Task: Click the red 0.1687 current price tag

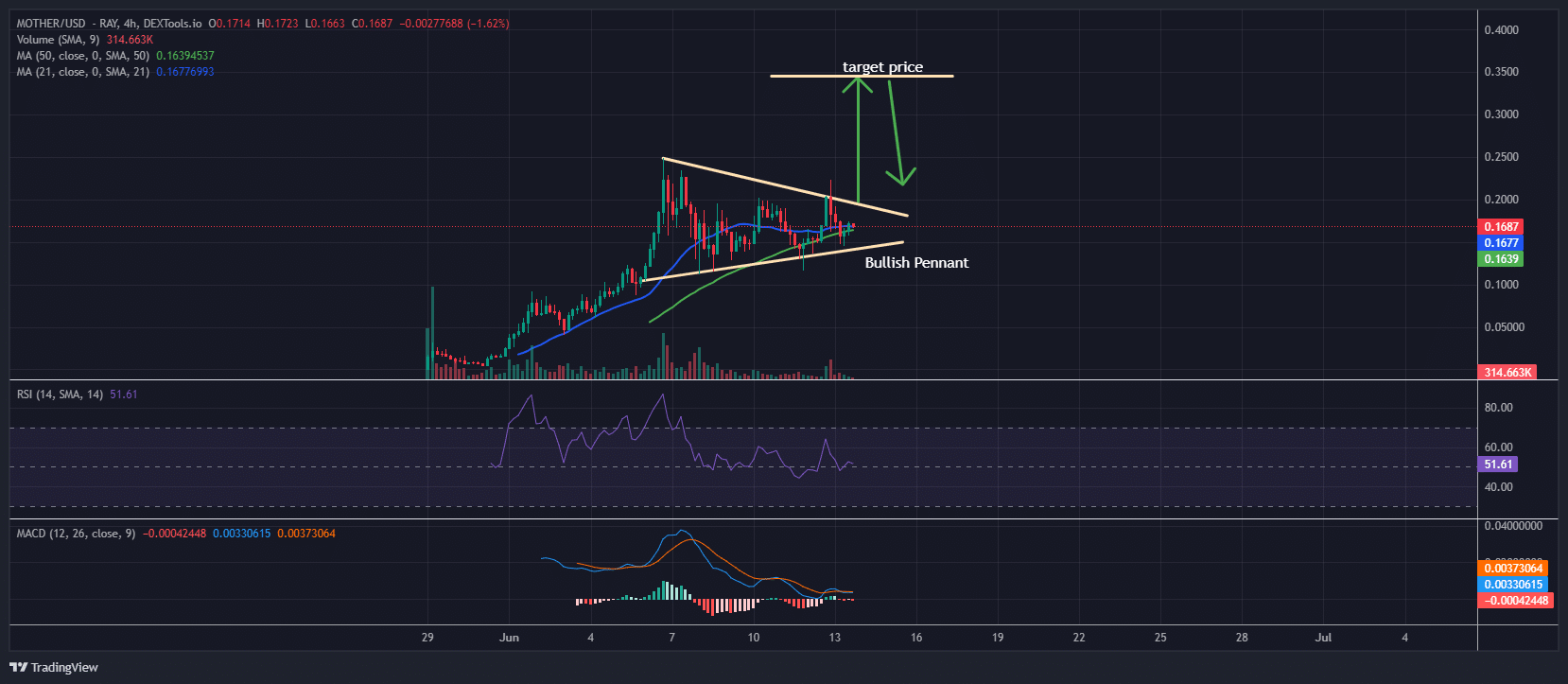Action: pyautogui.click(x=1501, y=227)
